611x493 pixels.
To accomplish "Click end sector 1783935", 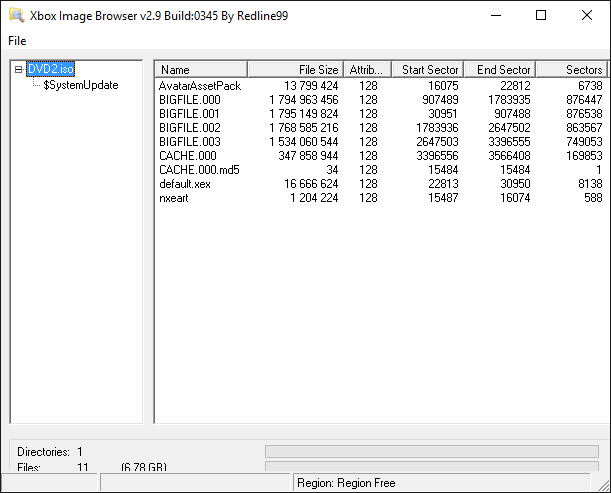I will pos(509,99).
